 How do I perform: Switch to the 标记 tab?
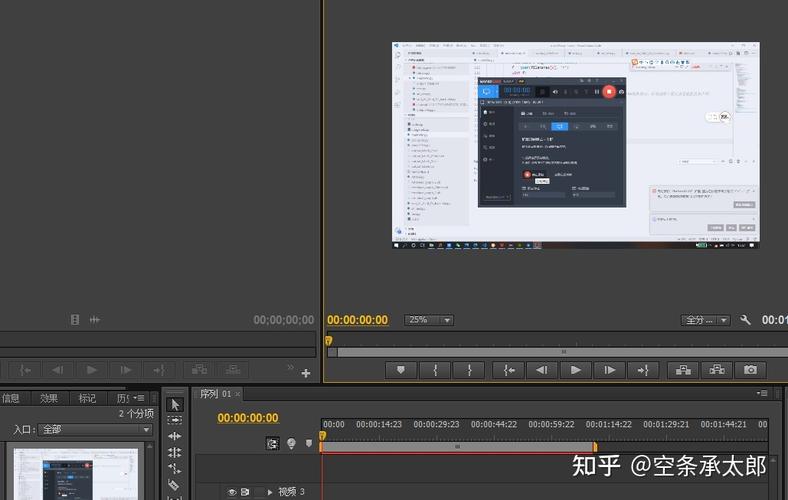(x=87, y=398)
